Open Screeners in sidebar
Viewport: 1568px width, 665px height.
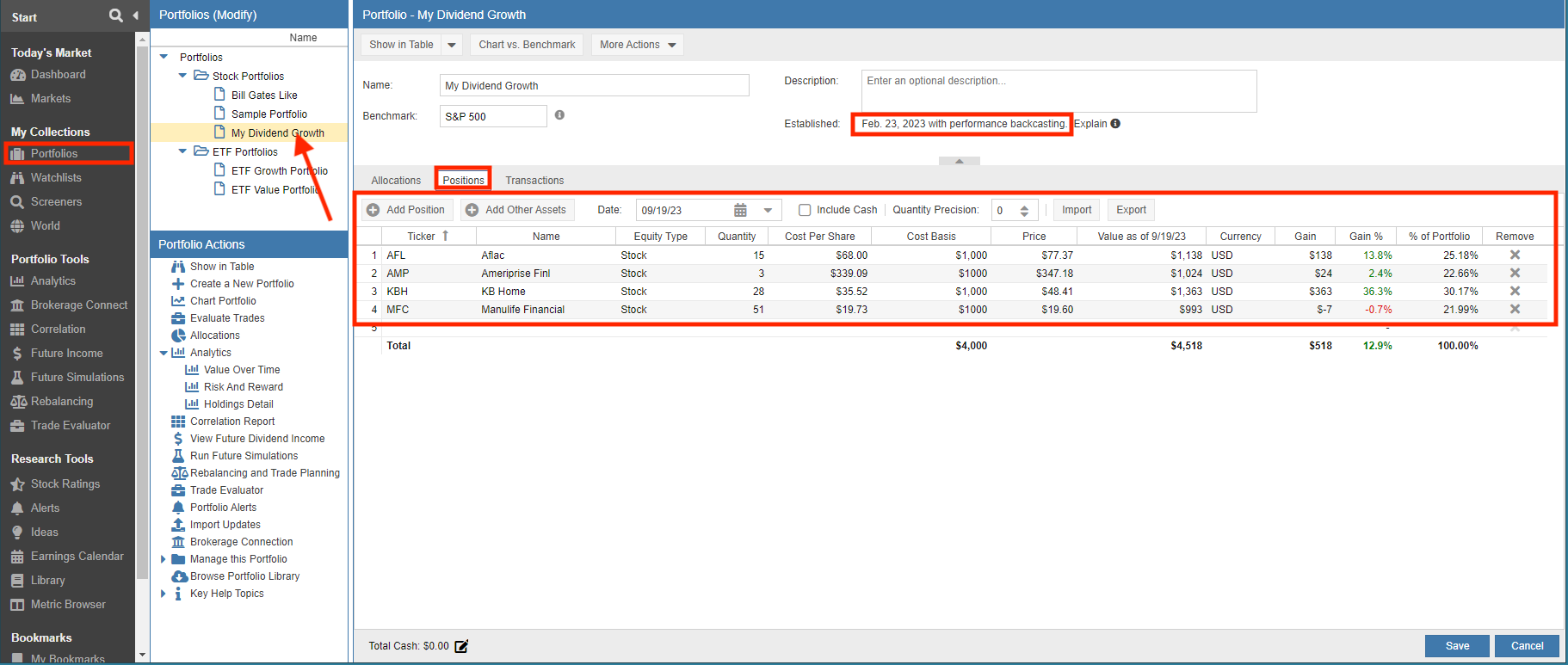coord(56,202)
